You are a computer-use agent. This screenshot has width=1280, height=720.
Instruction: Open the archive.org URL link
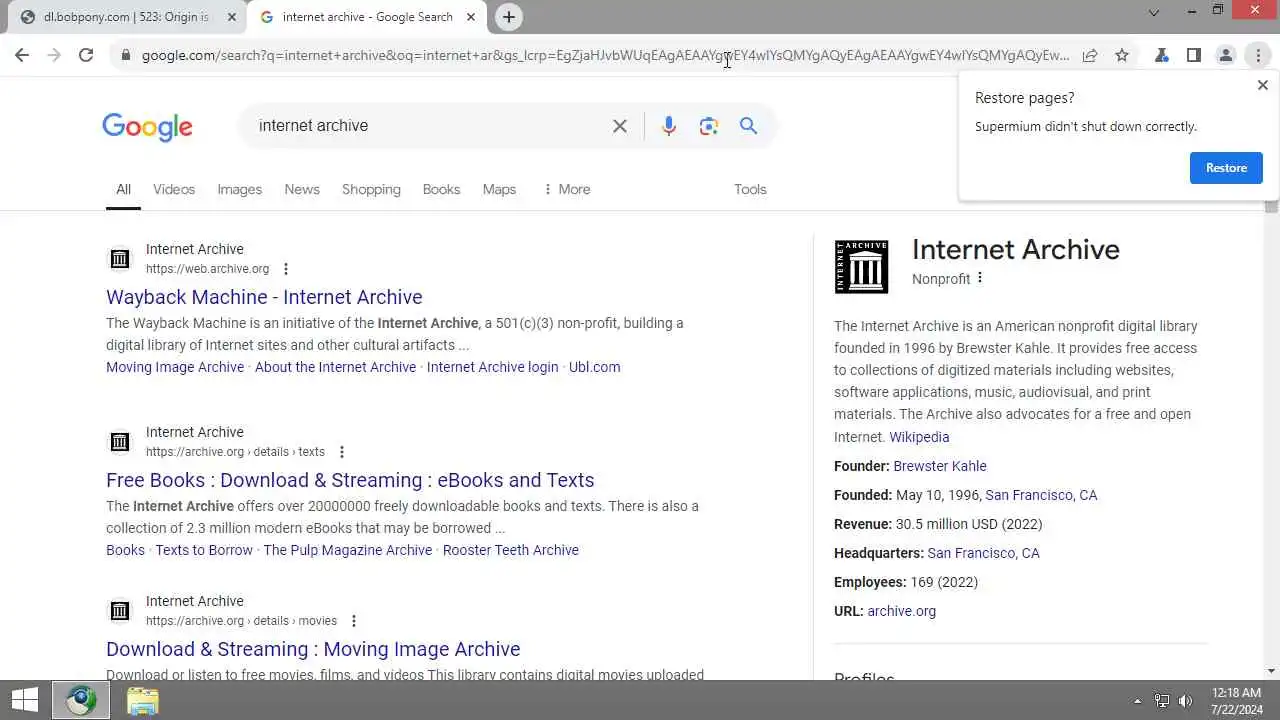pos(902,611)
